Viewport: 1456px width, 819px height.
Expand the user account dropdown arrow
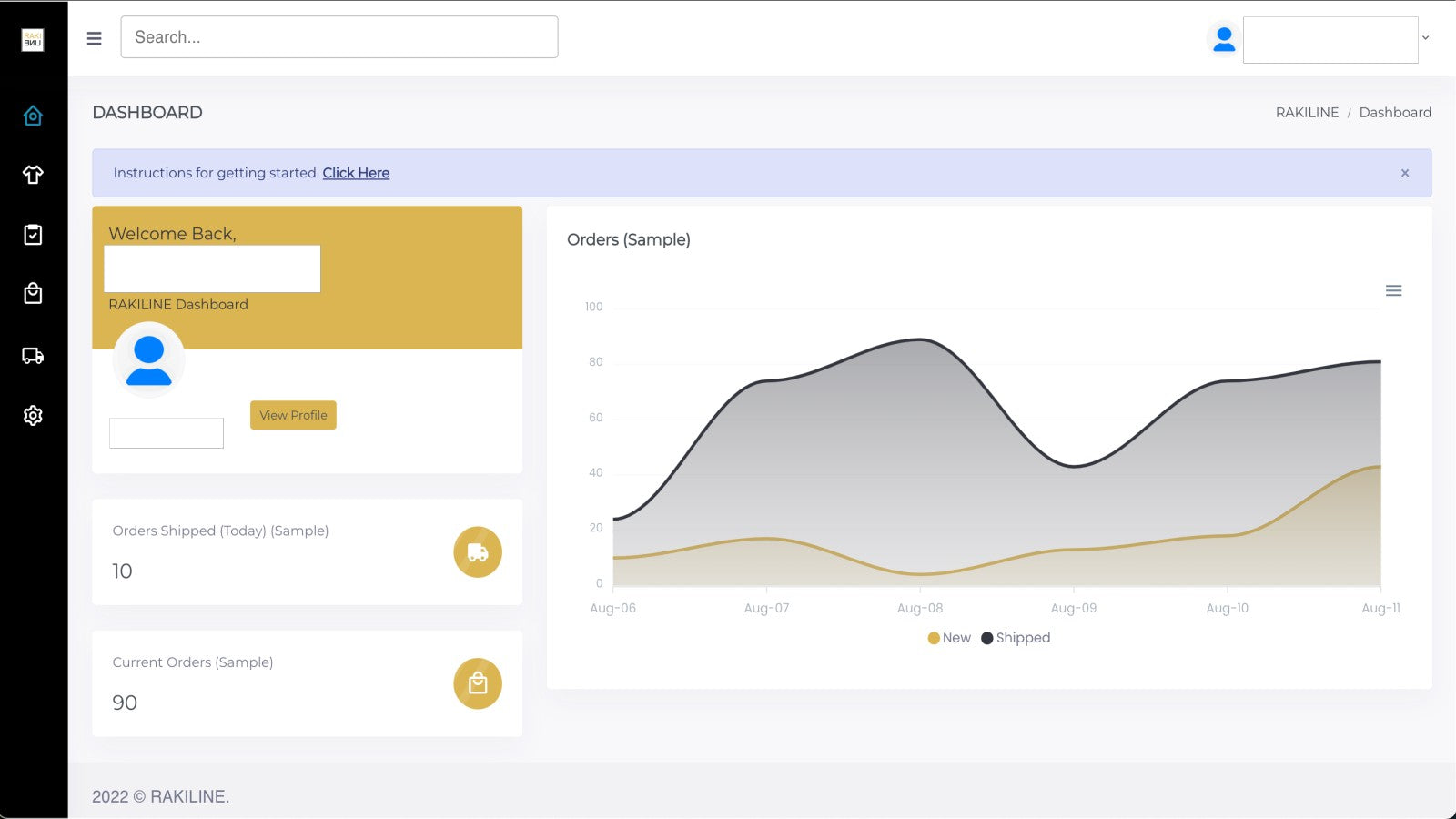[x=1426, y=38]
